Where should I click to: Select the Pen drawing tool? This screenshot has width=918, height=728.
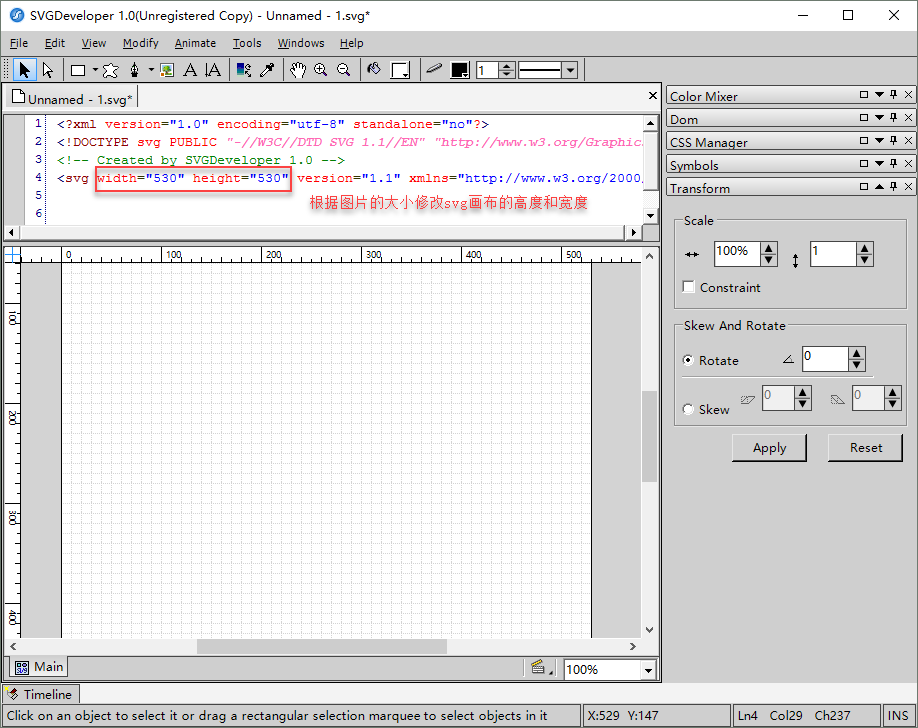click(x=134, y=70)
